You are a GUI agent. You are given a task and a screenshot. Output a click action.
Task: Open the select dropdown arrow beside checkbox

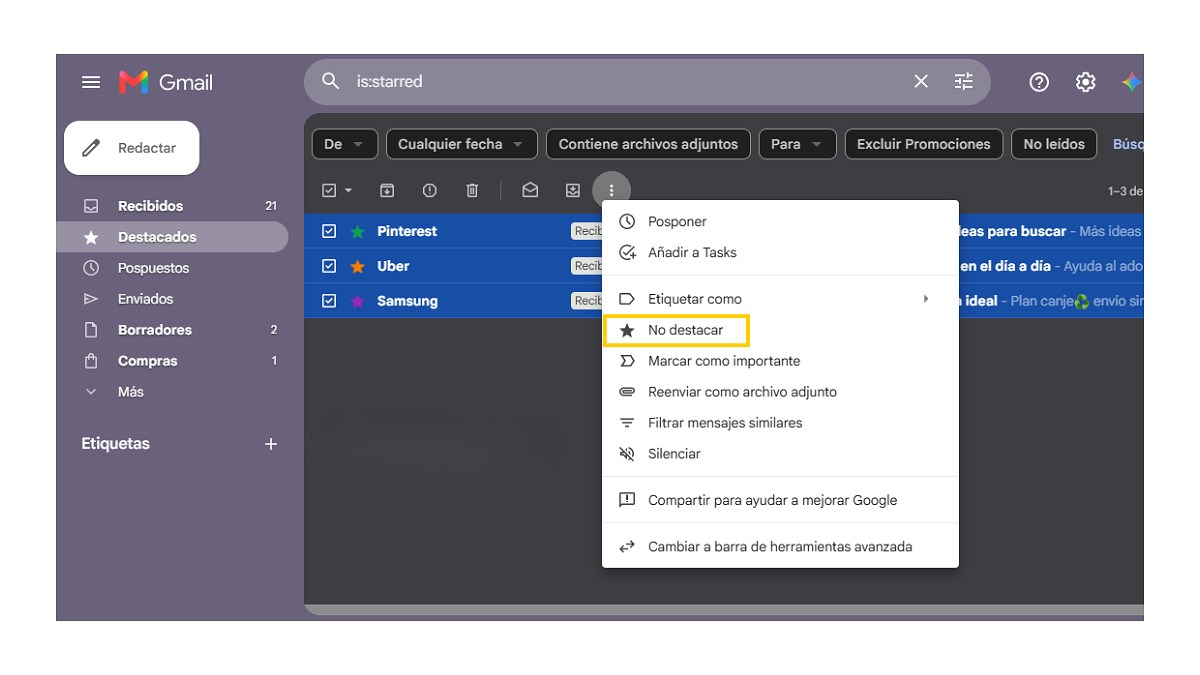tap(348, 190)
